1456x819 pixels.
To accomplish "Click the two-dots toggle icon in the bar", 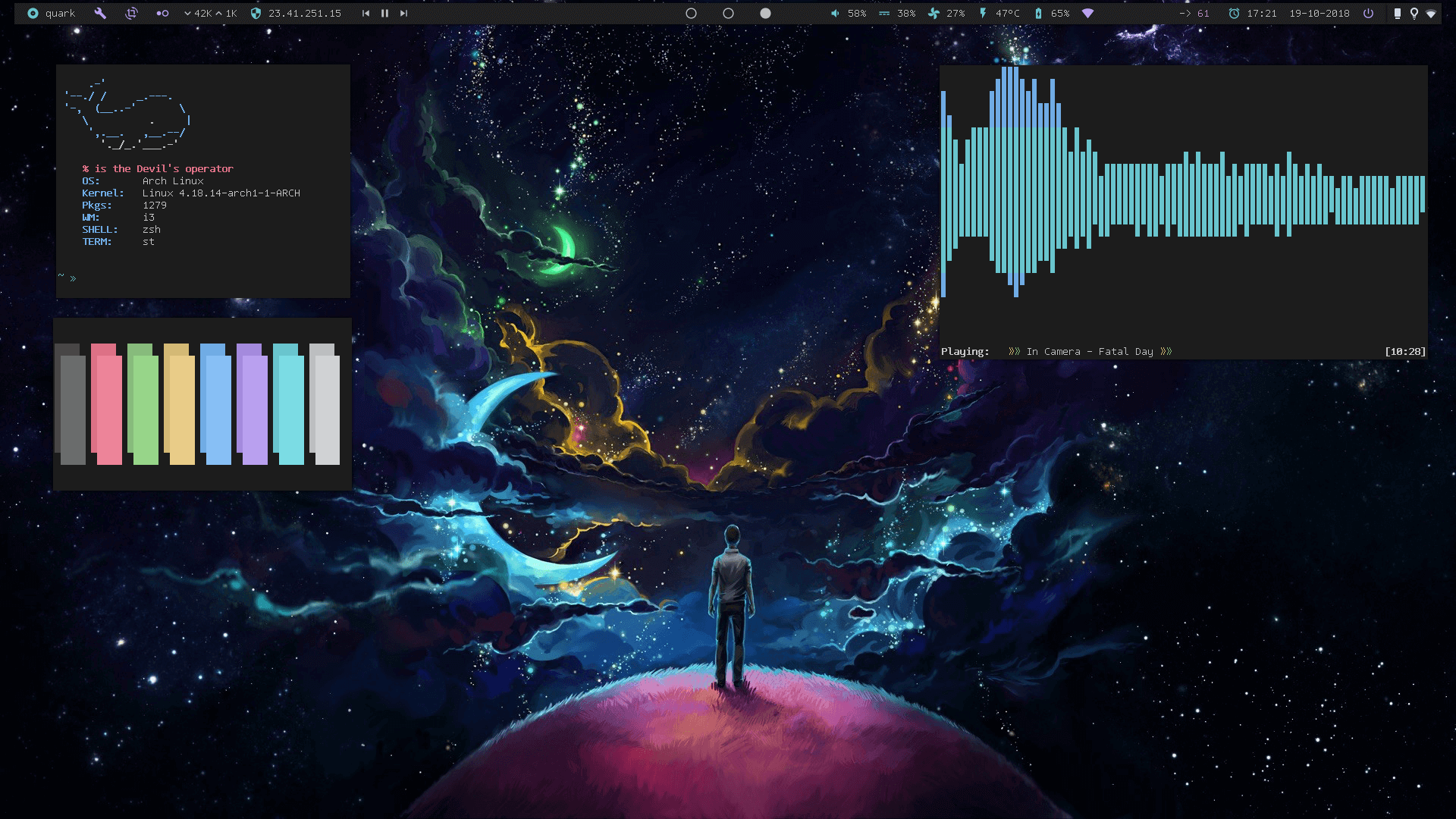I will tap(162, 14).
